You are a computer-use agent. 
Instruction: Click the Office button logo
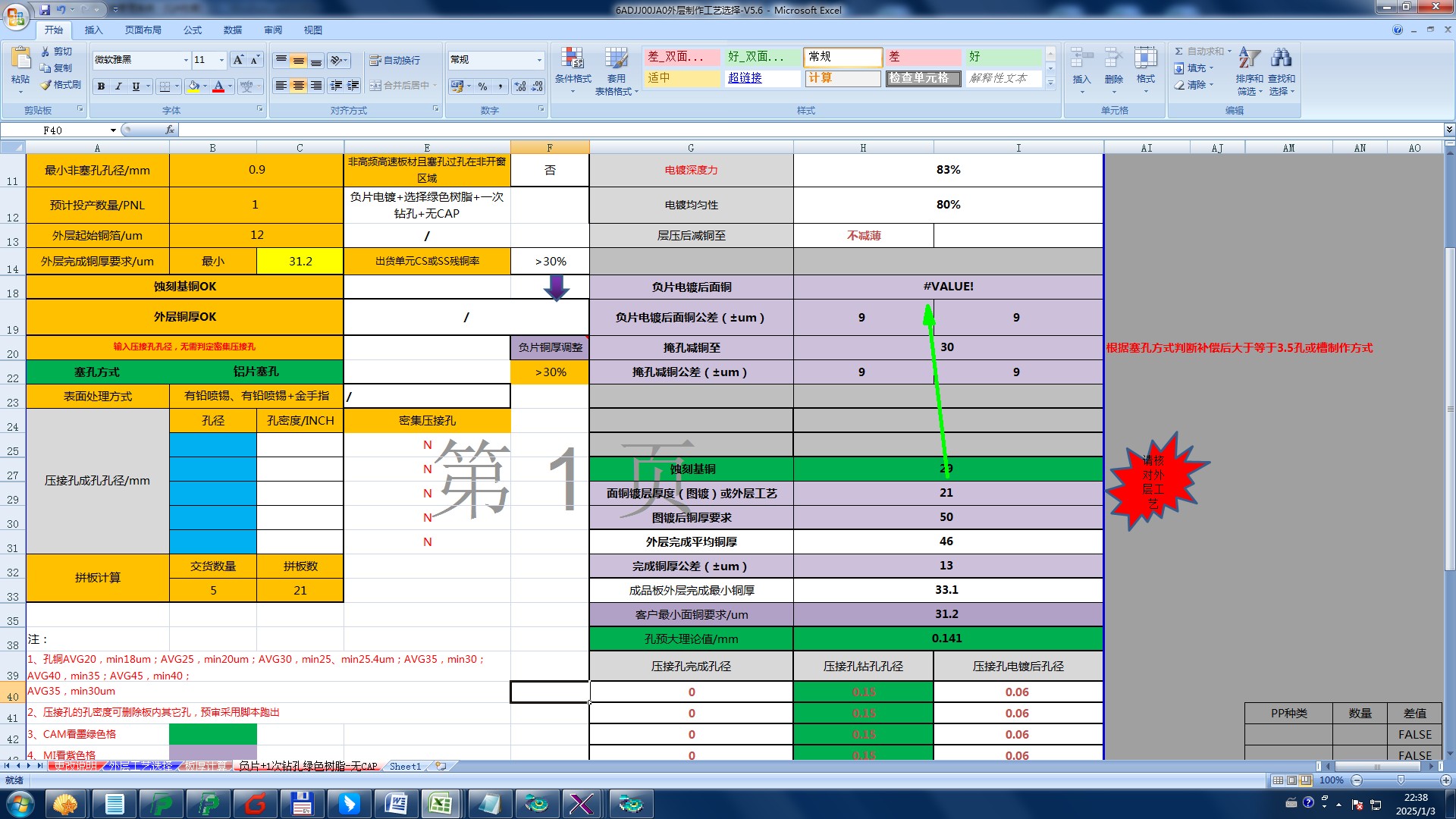coord(17,15)
